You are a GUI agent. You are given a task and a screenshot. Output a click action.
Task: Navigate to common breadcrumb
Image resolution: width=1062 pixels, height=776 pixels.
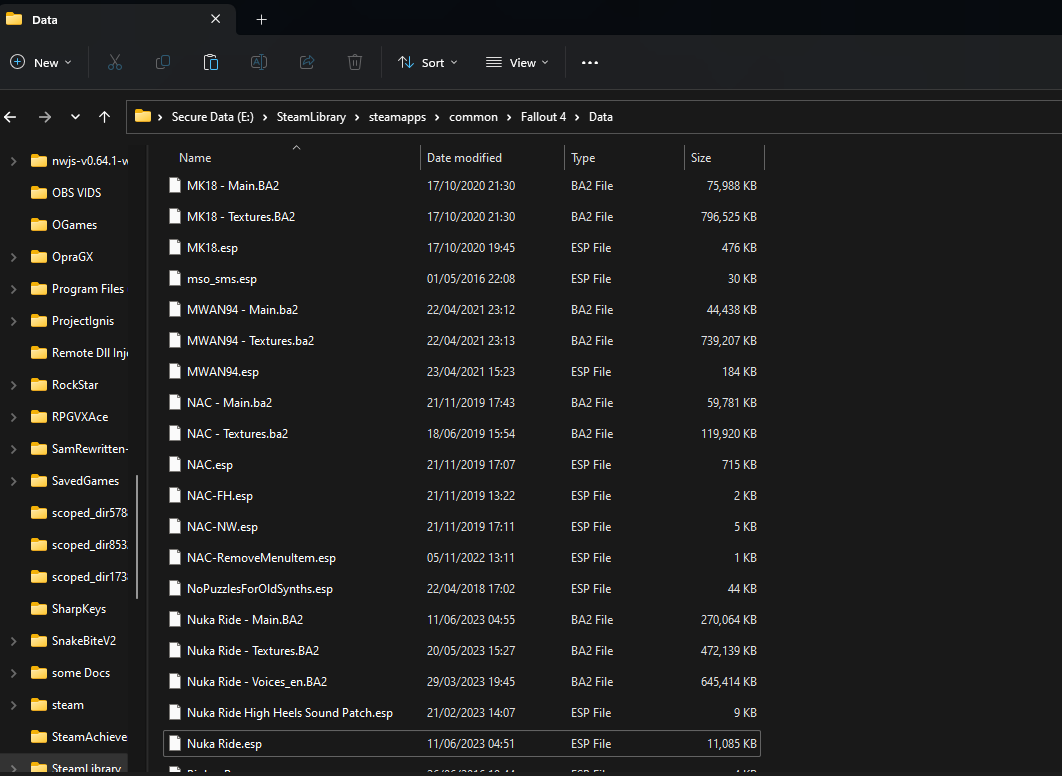pos(473,116)
